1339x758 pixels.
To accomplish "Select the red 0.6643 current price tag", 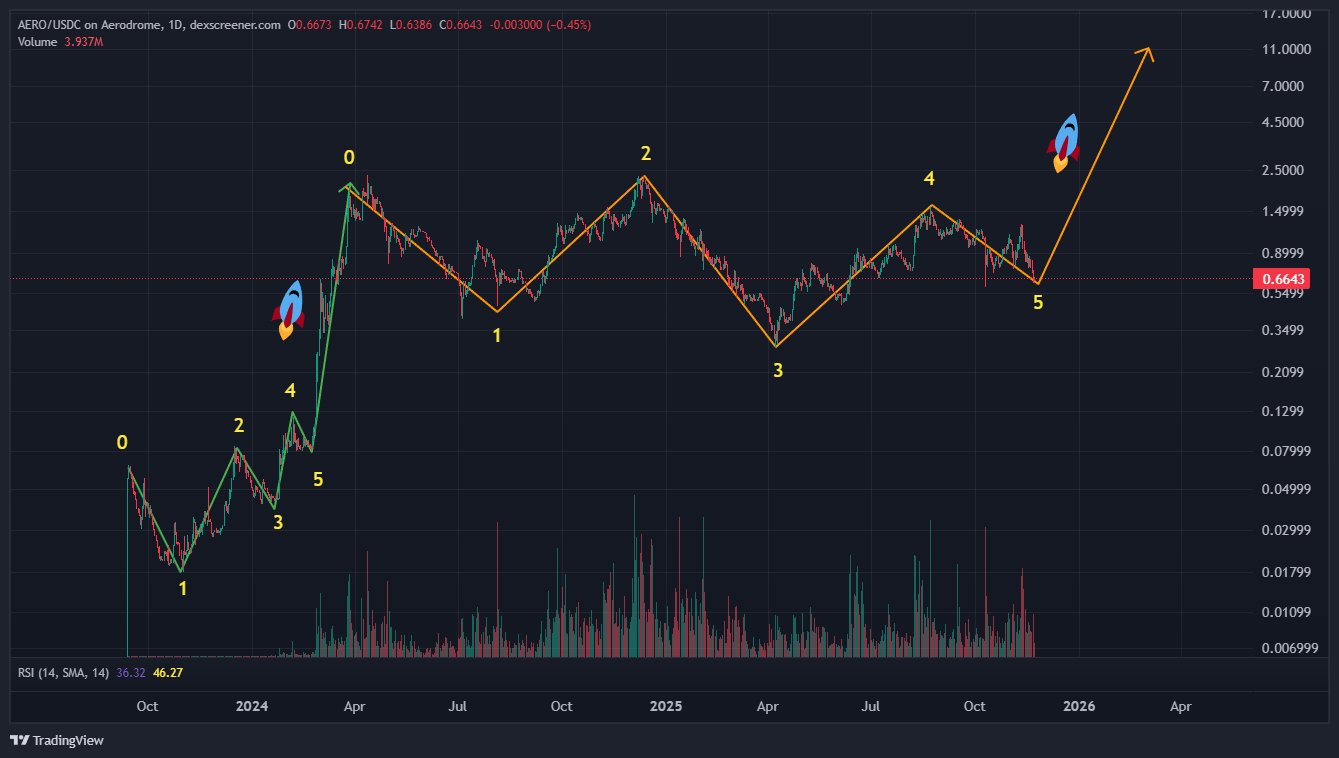I will [x=1282, y=278].
